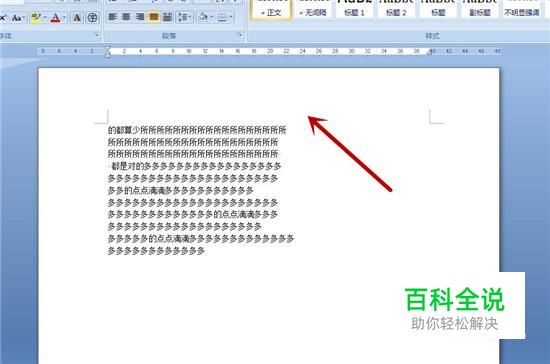Center the paragraph text
550x364 pixels.
point(126,16)
